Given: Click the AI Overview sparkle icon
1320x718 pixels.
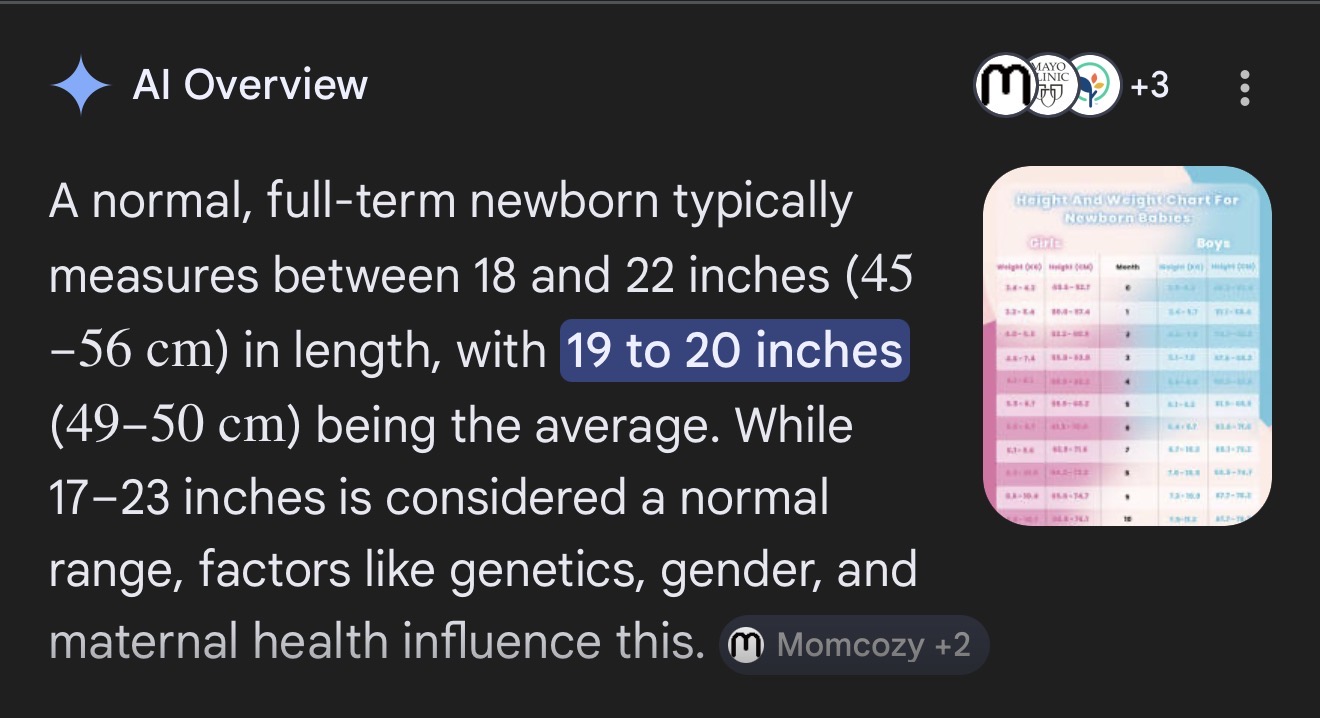Looking at the screenshot, I should [x=81, y=86].
